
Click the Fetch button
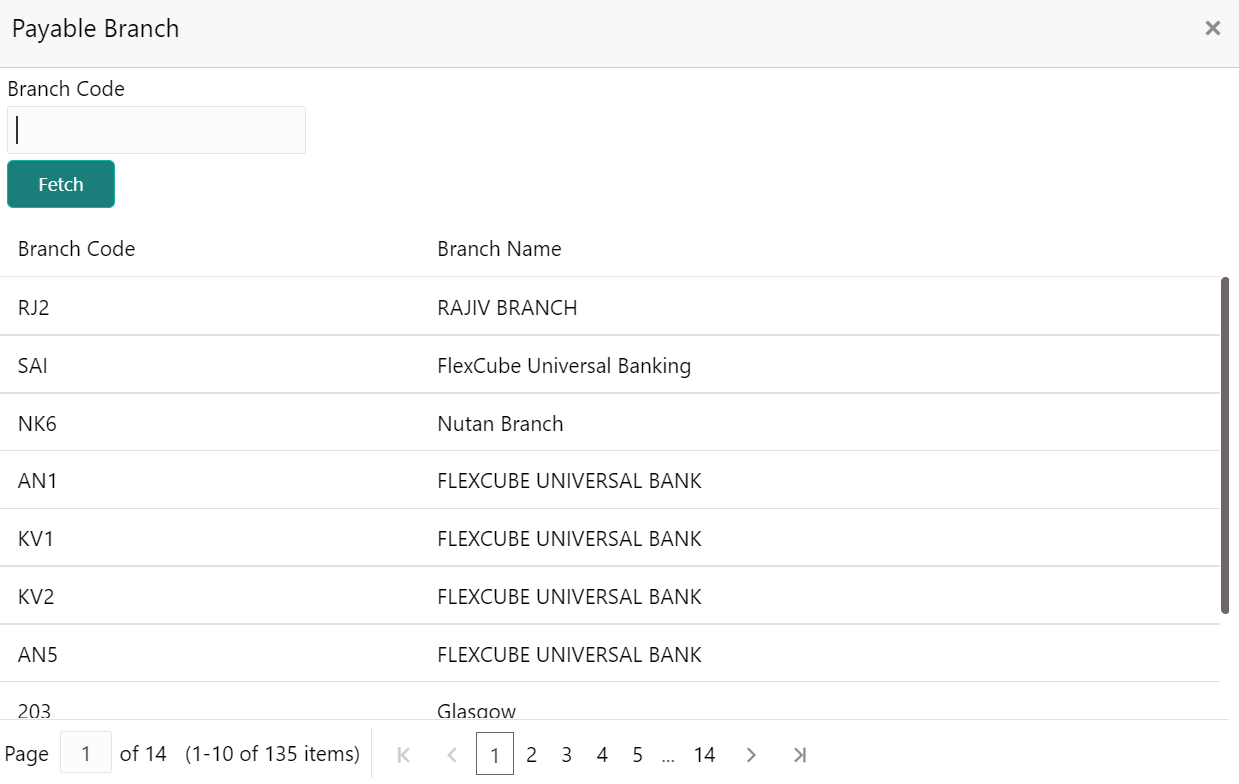tap(61, 184)
